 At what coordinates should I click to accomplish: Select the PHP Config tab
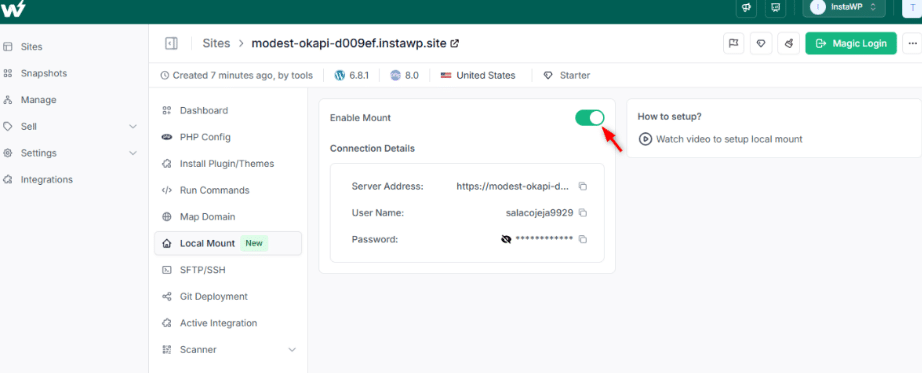[x=205, y=137]
